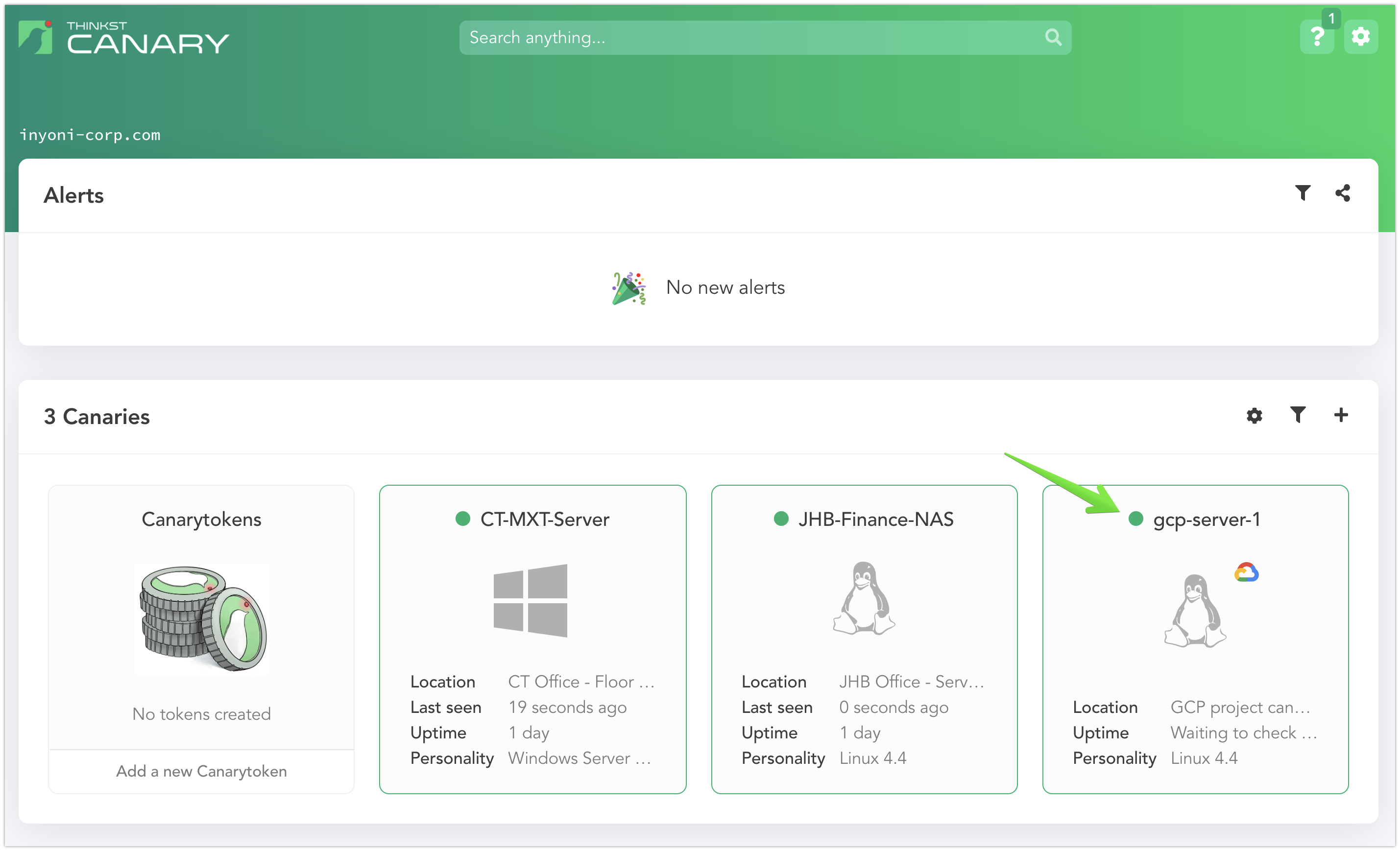Filter alerts with the Alerts funnel icon
Viewport: 1400px width, 851px height.
click(x=1302, y=193)
